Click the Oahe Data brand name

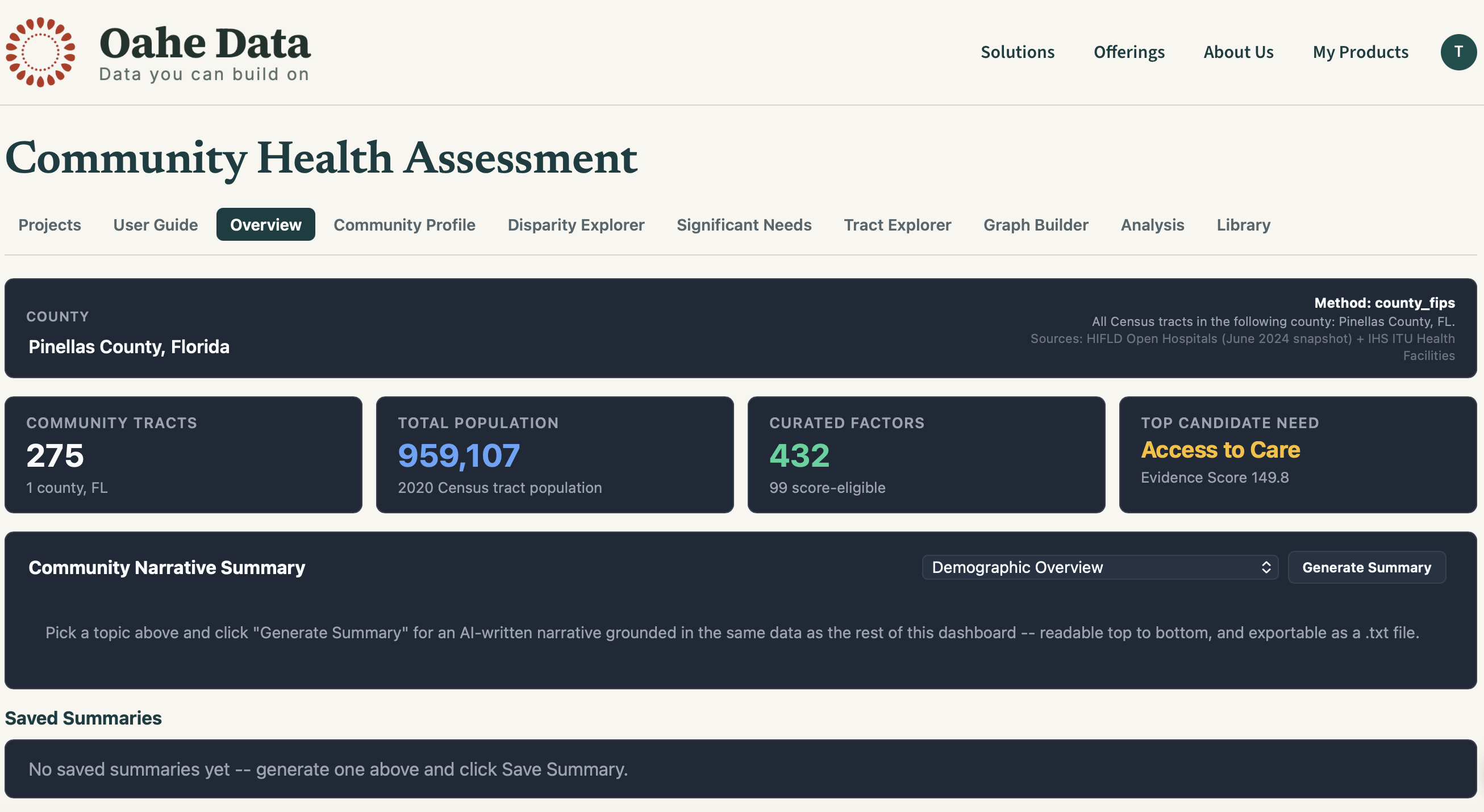(205, 43)
